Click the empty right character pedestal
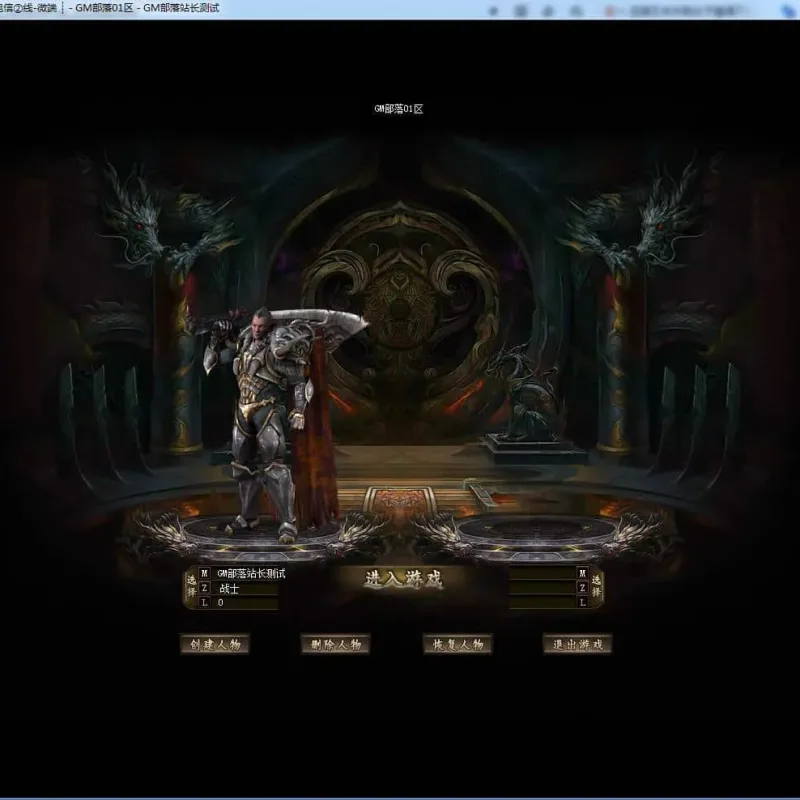This screenshot has height=800, width=800. (536, 531)
